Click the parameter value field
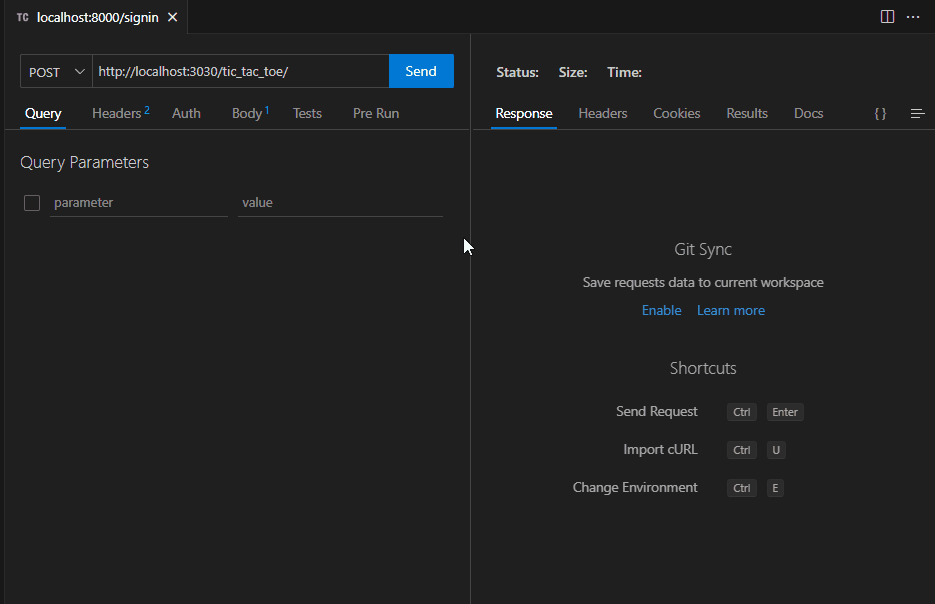This screenshot has width=935, height=604. point(340,203)
